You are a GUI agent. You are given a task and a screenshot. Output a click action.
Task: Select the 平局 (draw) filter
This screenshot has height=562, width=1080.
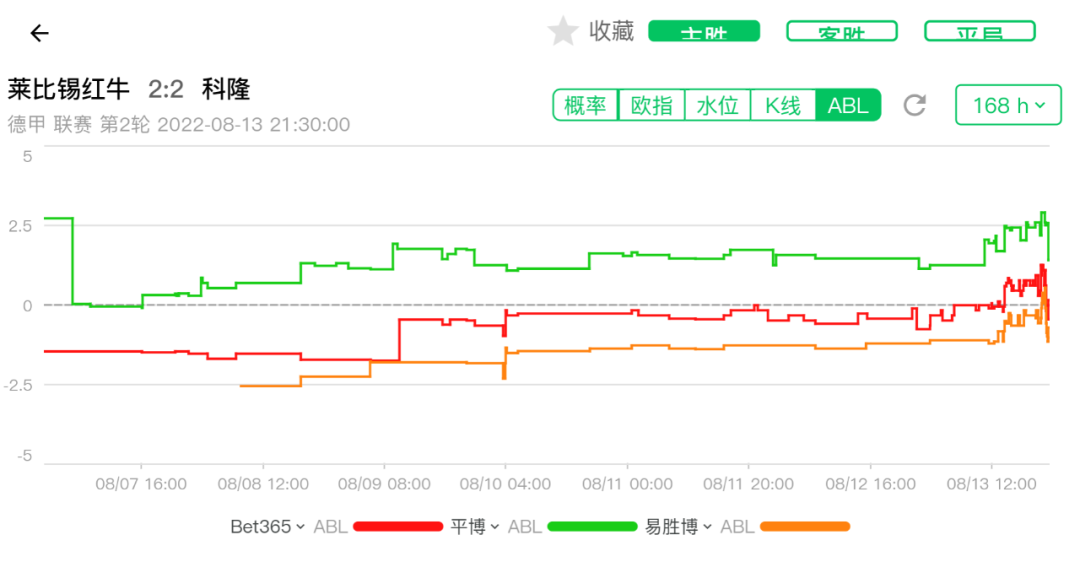click(x=979, y=32)
